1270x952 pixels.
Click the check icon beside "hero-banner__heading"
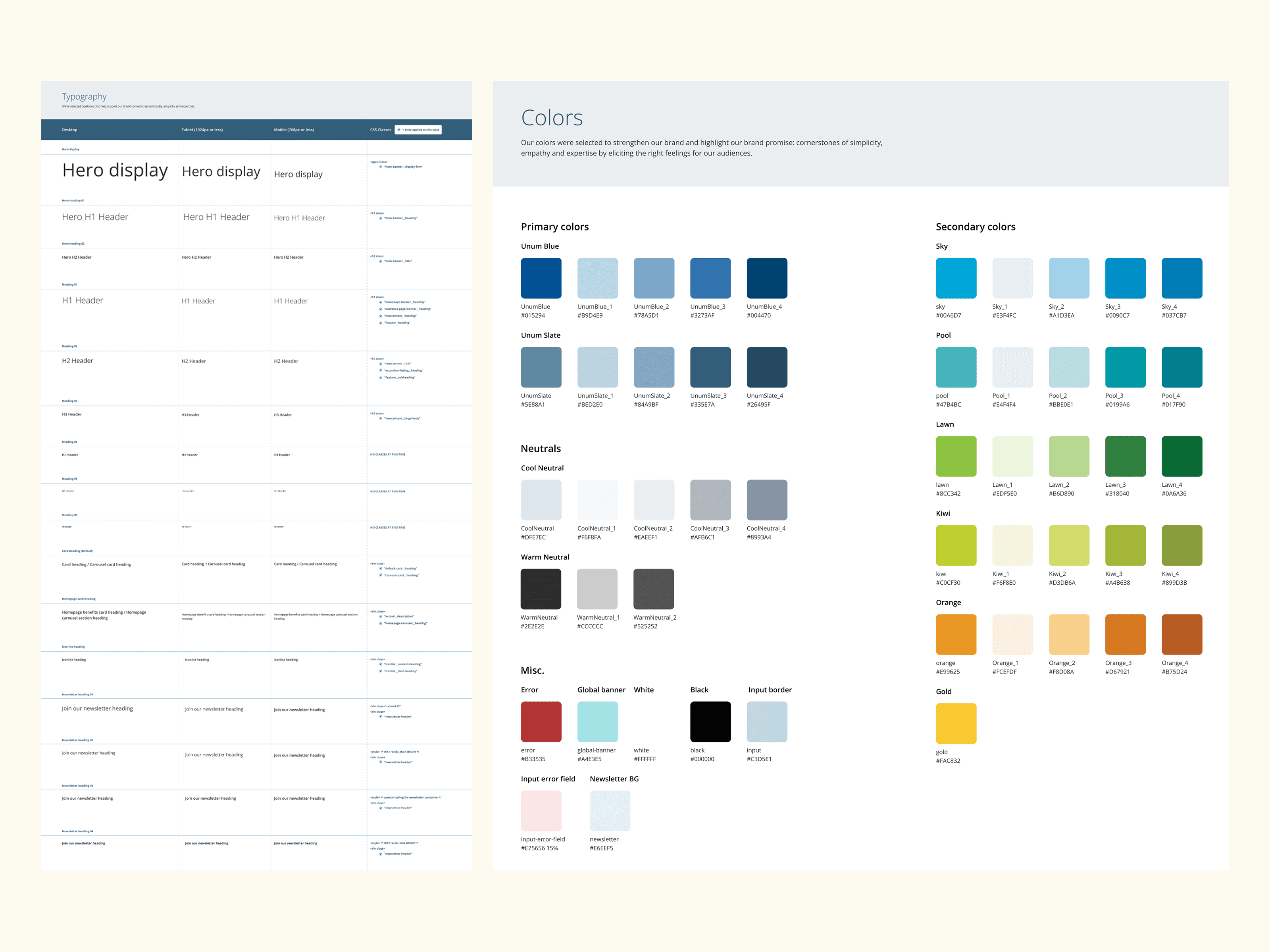pyautogui.click(x=381, y=218)
